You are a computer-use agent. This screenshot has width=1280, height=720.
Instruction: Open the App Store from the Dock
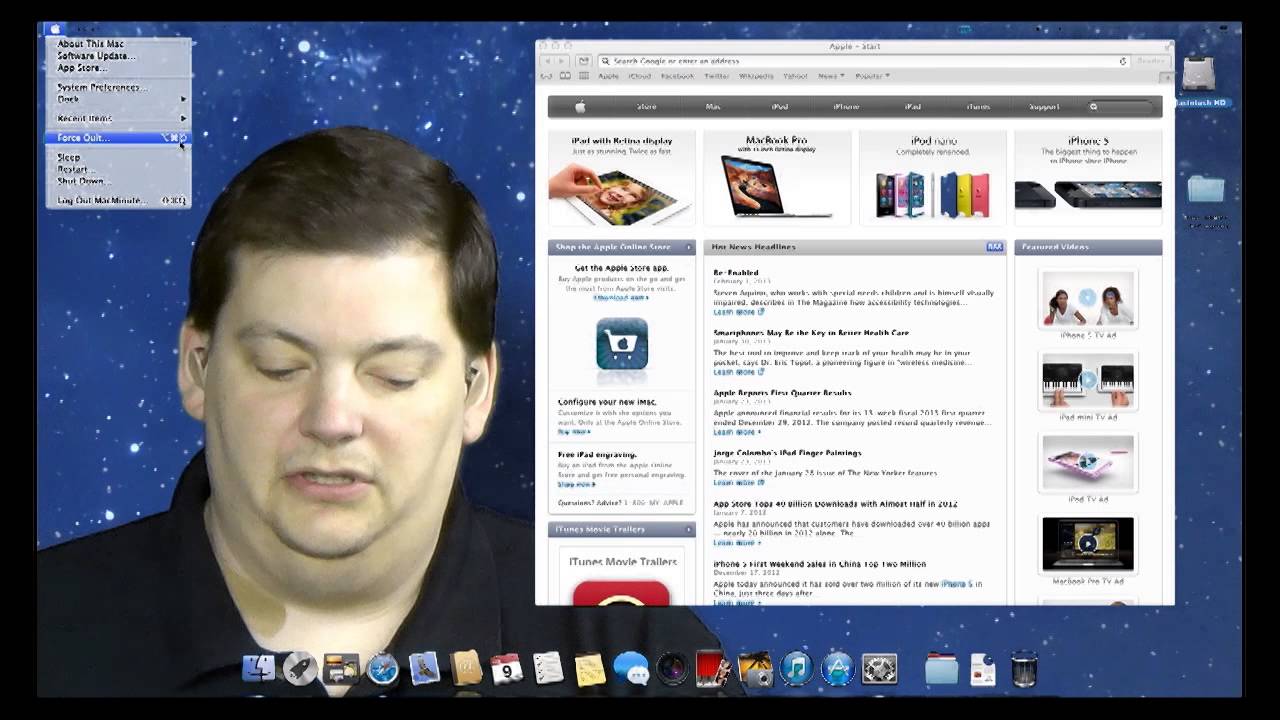836,669
